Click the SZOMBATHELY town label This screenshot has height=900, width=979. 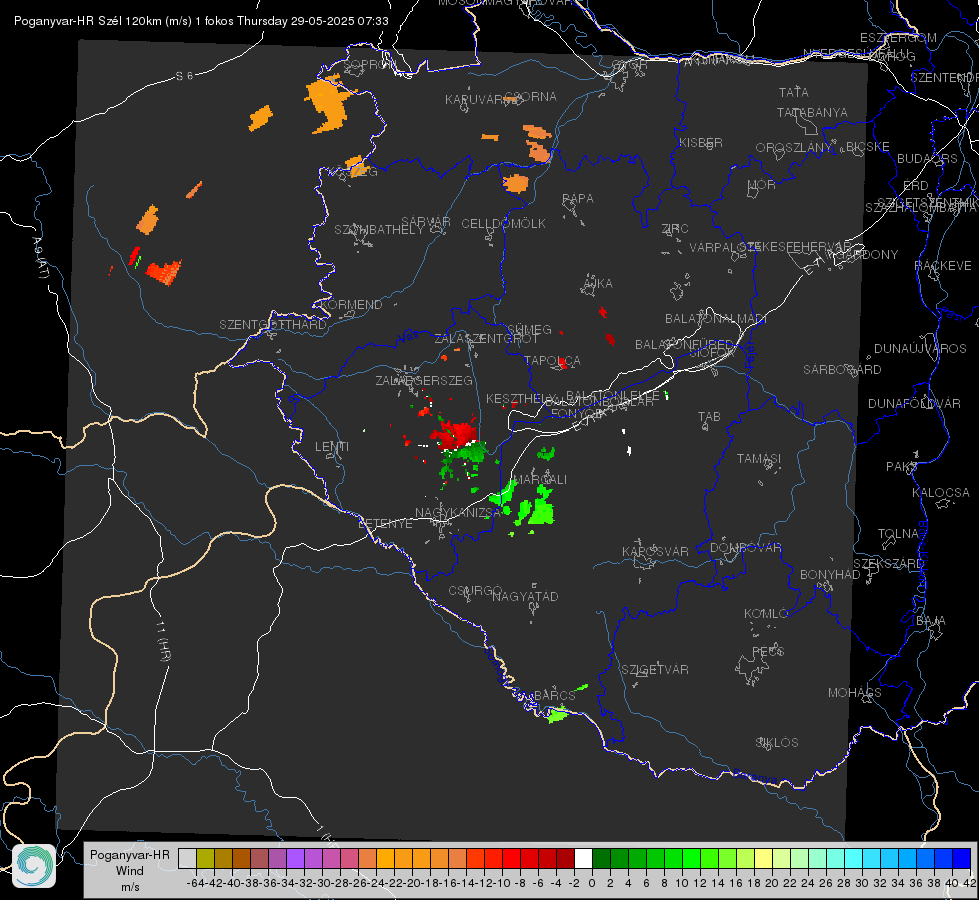pyautogui.click(x=378, y=230)
